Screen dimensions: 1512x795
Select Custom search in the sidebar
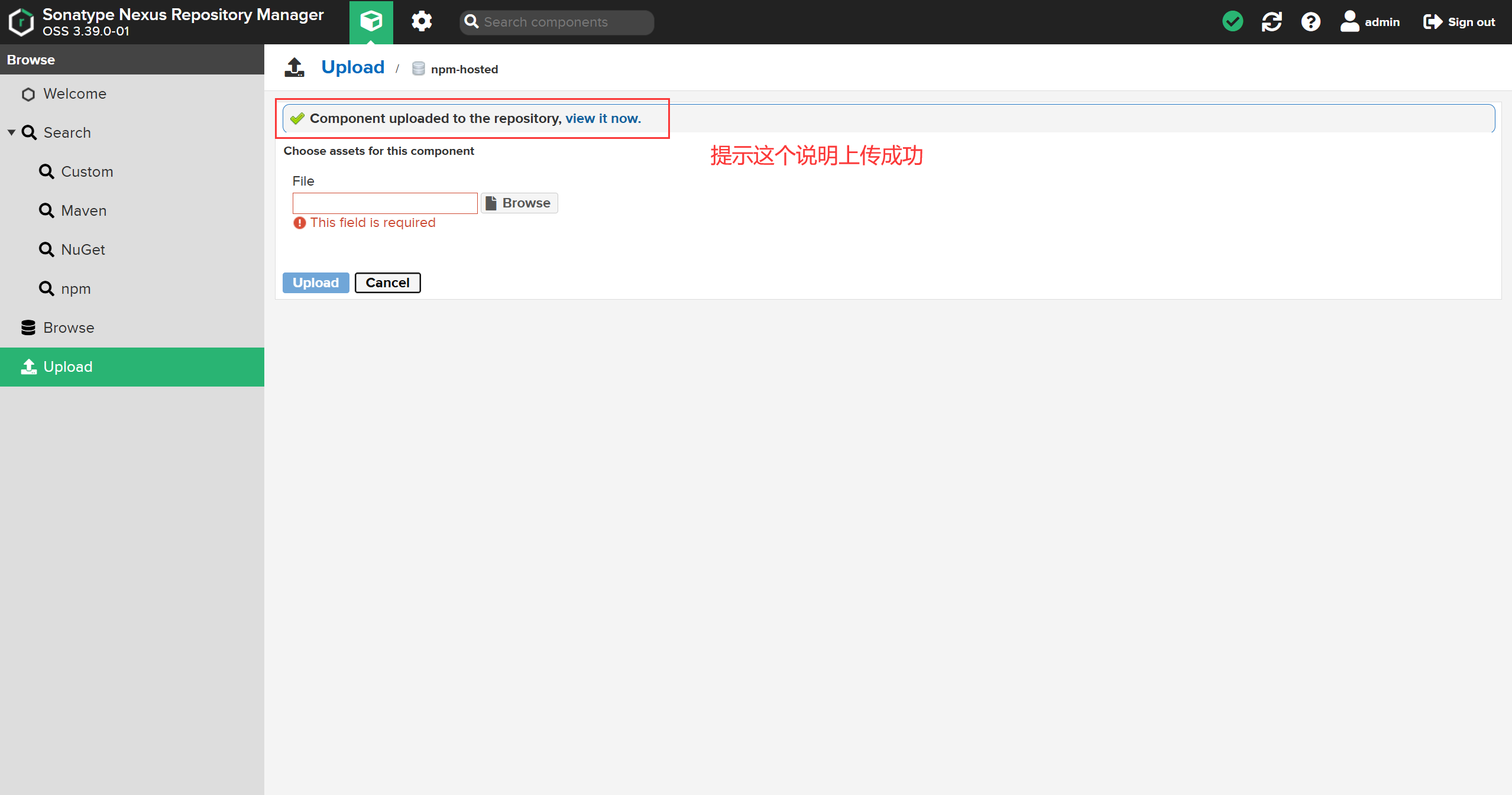pos(87,172)
